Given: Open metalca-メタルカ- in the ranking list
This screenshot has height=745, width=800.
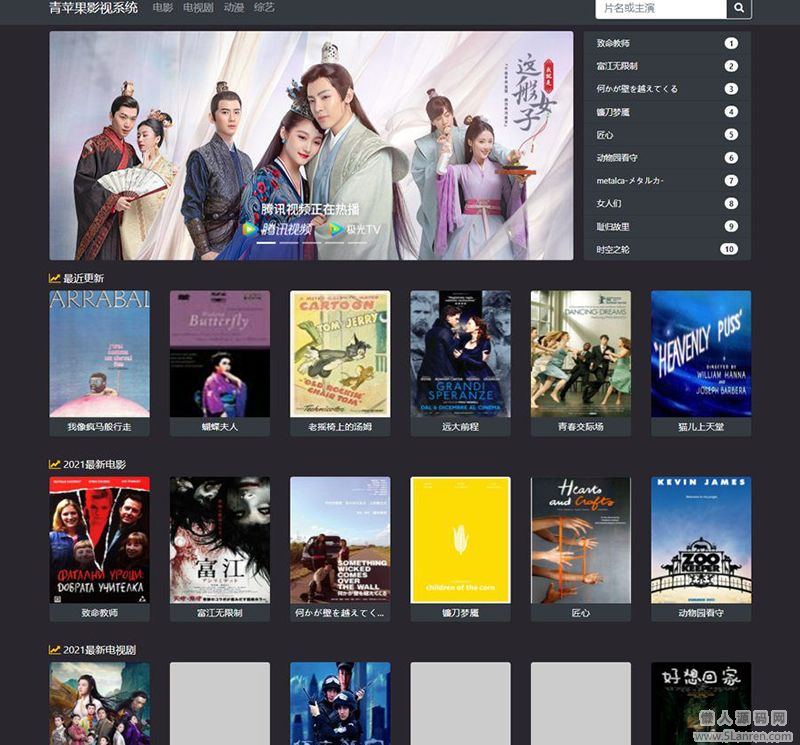Looking at the screenshot, I should (x=630, y=181).
